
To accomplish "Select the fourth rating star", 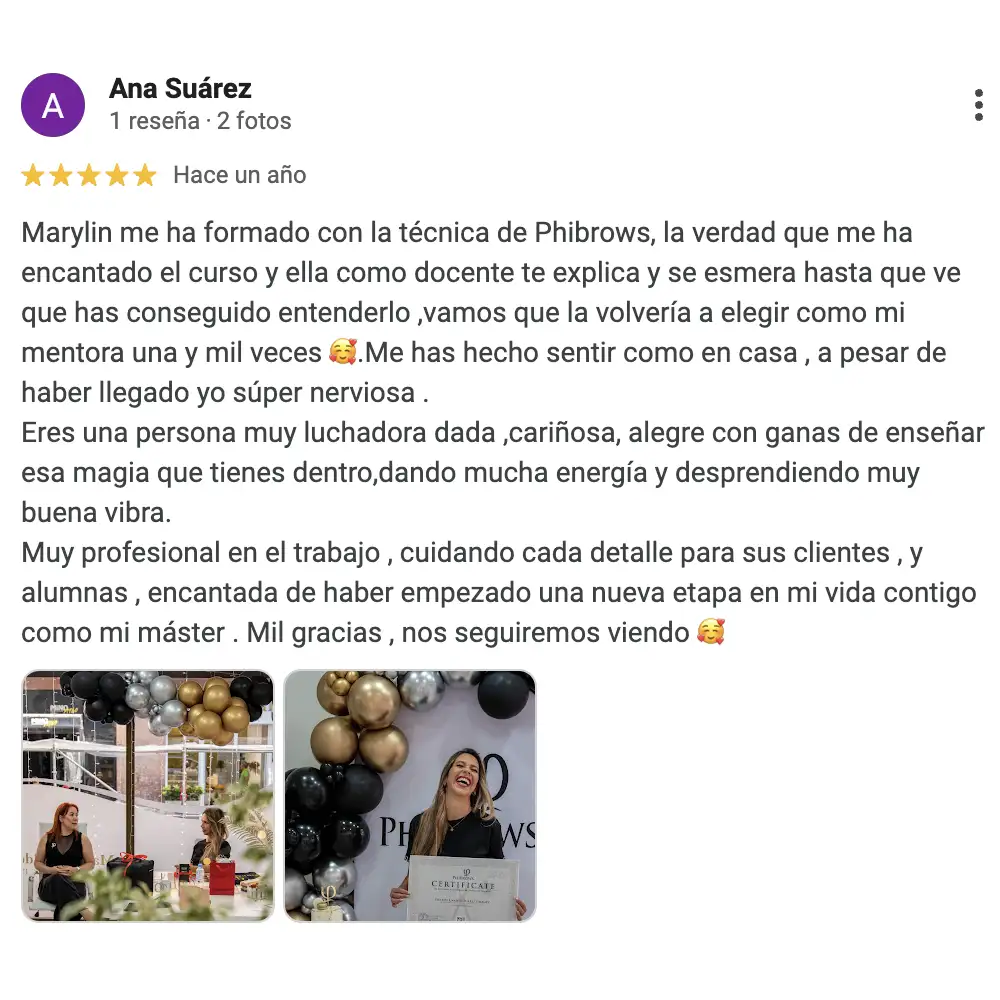I will click(x=117, y=175).
